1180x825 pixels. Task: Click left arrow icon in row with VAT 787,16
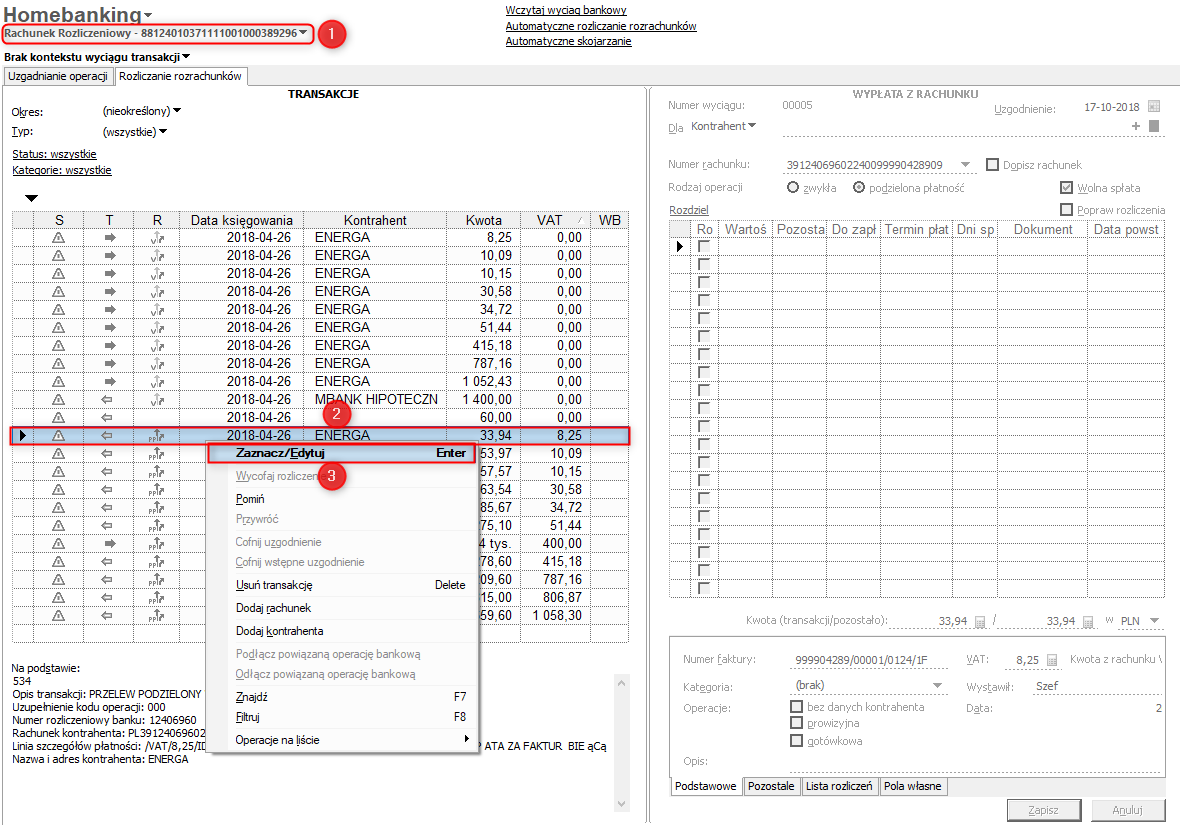click(107, 580)
